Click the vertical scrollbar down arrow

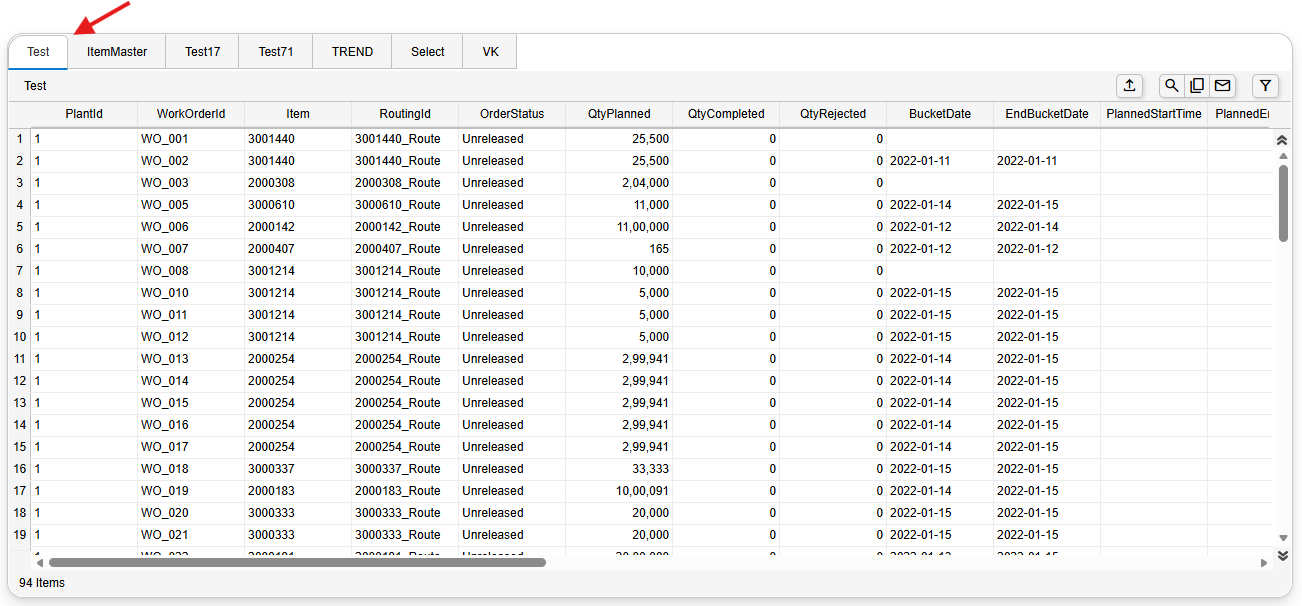coord(1283,537)
